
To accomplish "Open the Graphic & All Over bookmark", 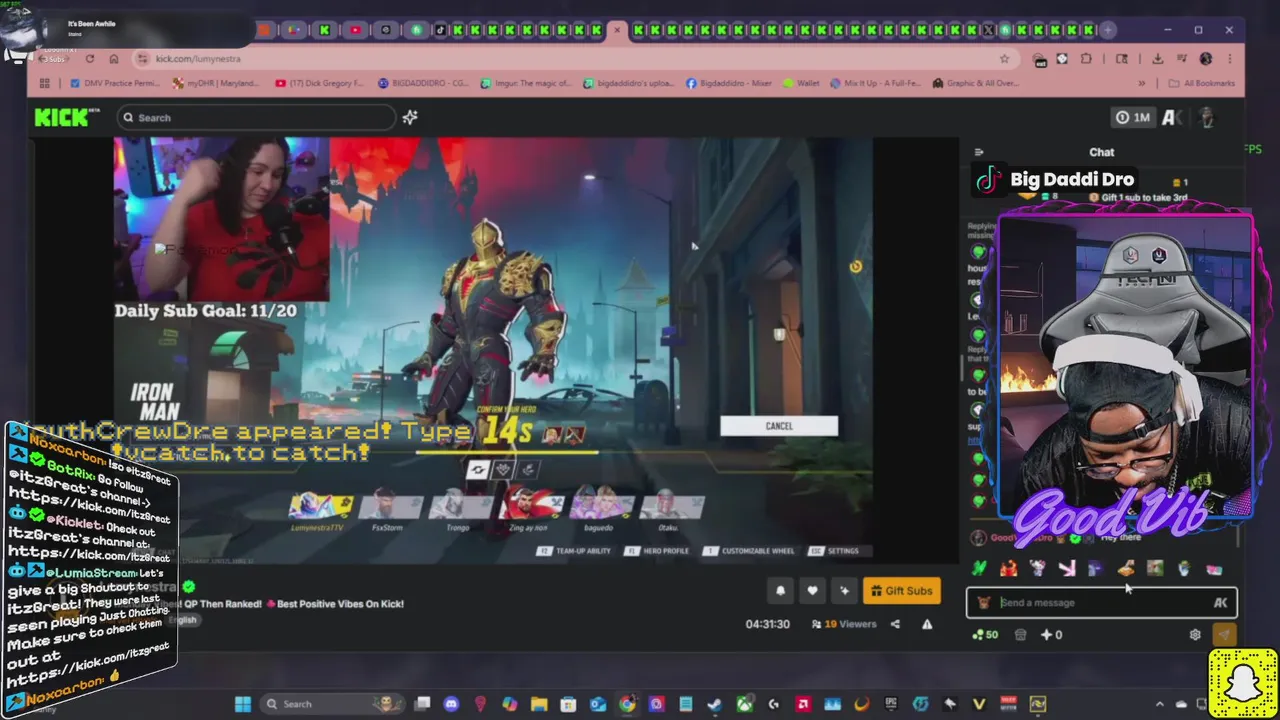I will (x=976, y=83).
